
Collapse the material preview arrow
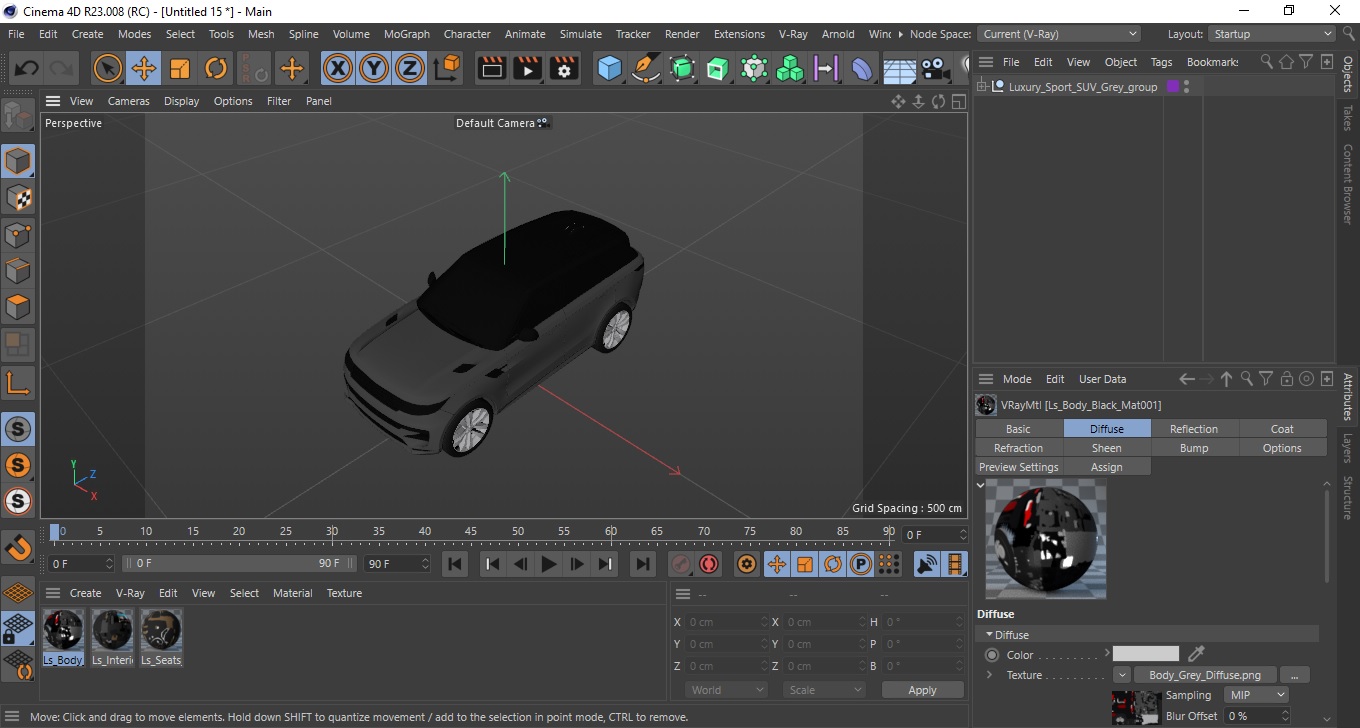[981, 485]
